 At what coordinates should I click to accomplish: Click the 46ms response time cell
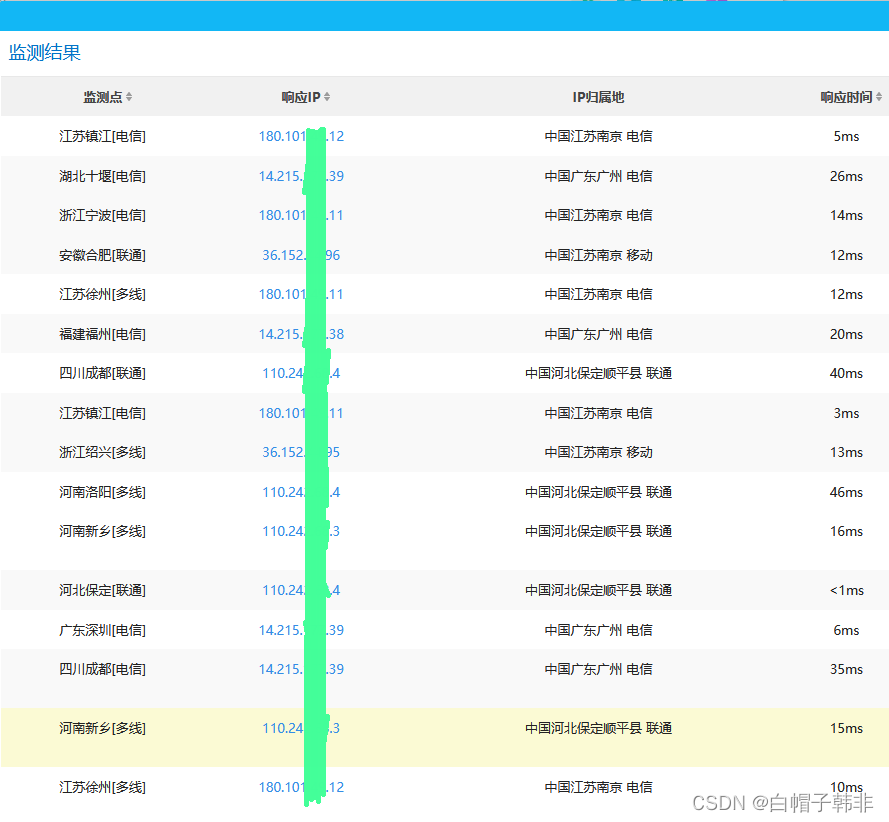[x=846, y=492]
